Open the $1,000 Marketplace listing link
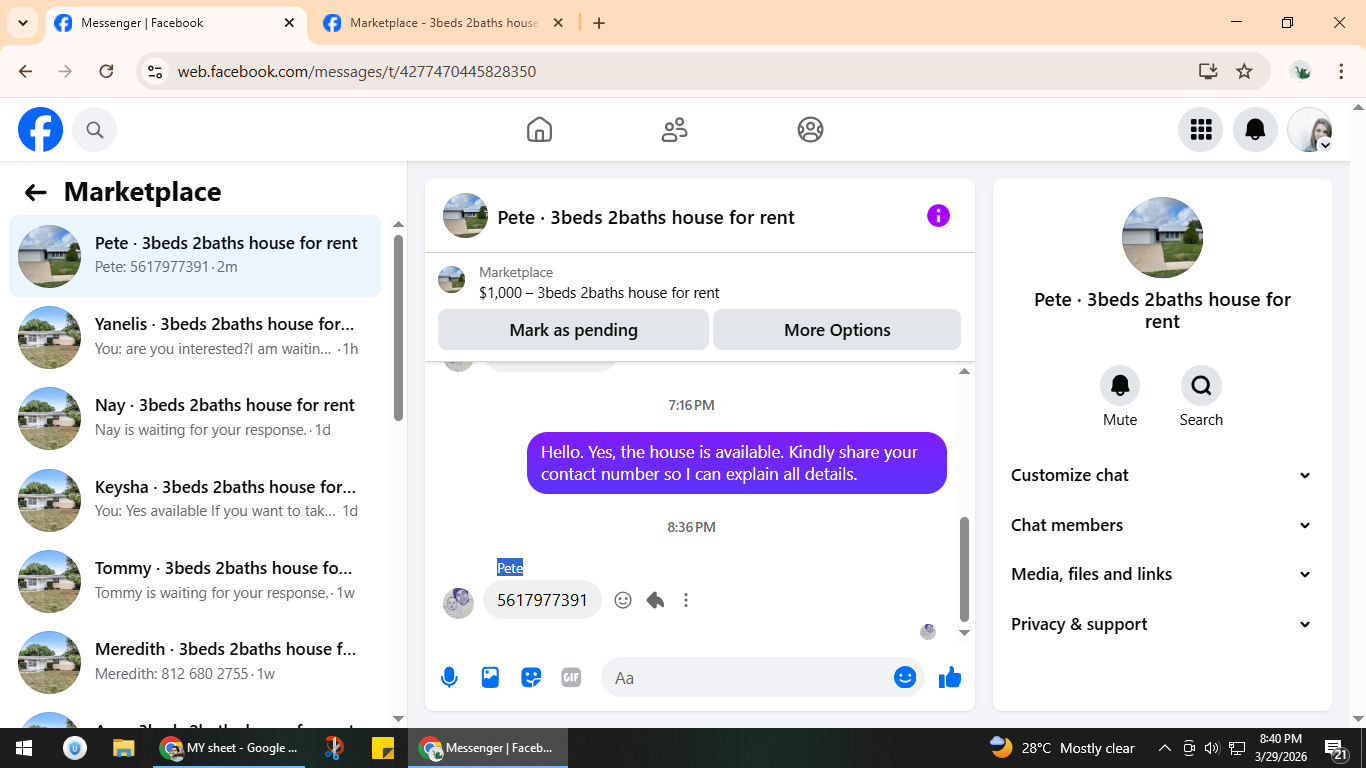This screenshot has width=1366, height=768. click(598, 293)
